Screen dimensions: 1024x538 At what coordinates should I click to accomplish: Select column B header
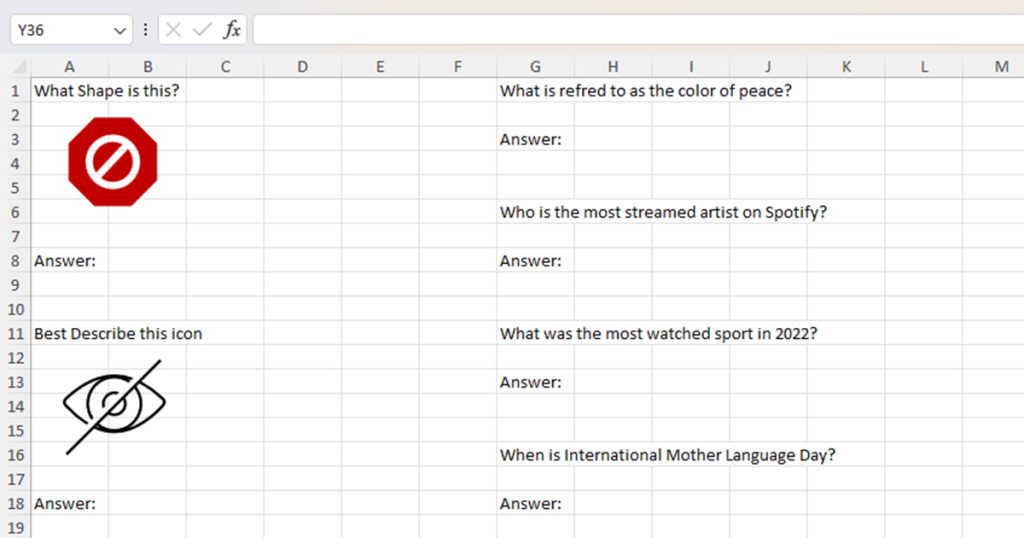click(148, 67)
